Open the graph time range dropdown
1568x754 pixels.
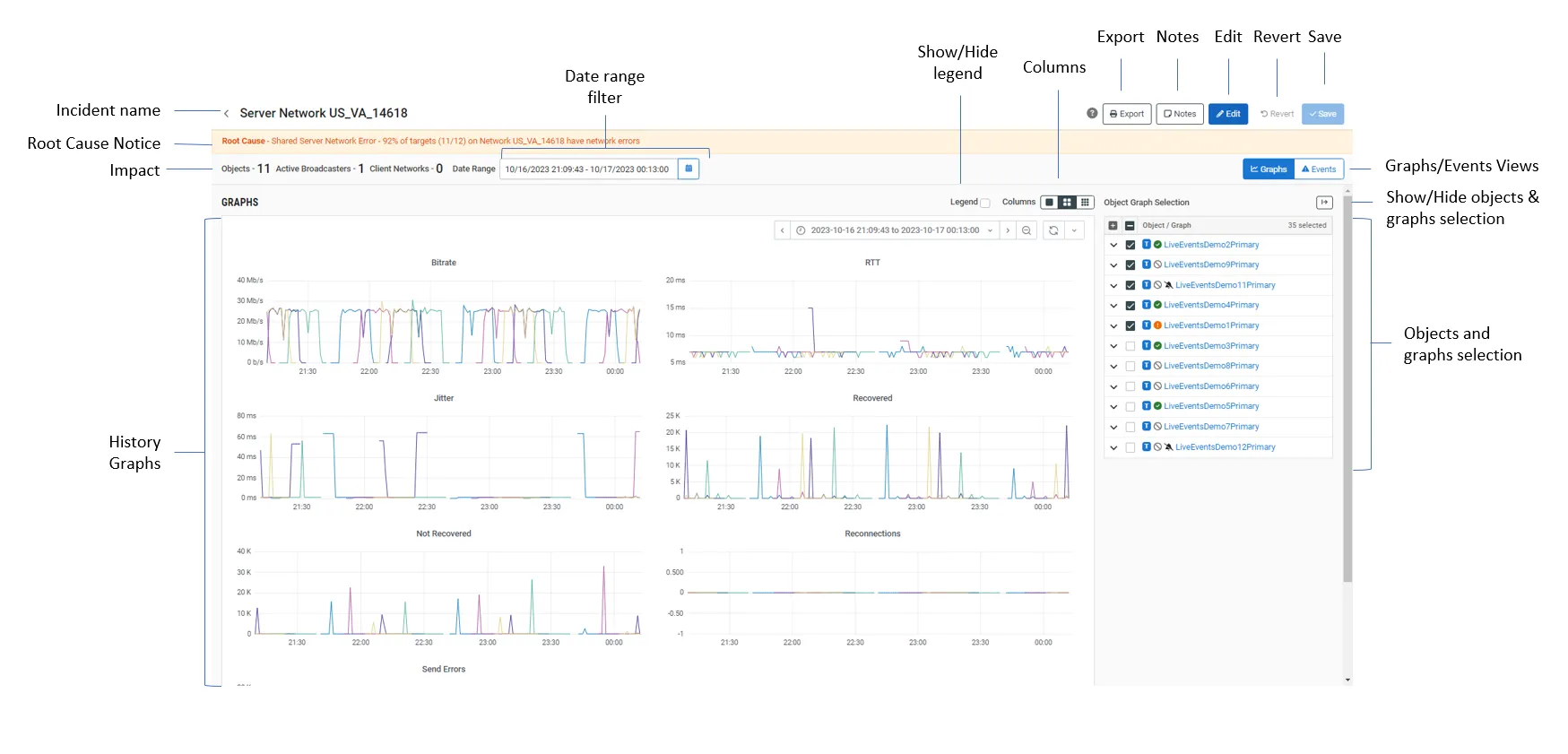click(x=895, y=230)
